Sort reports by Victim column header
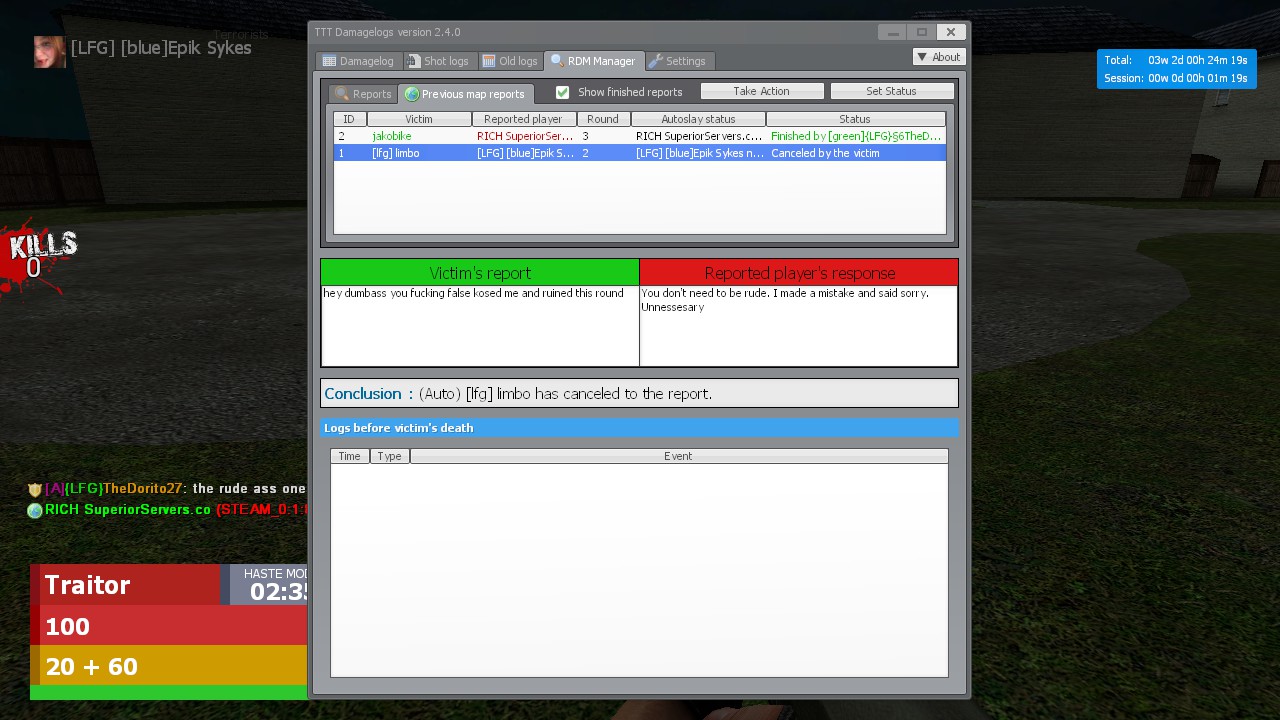This screenshot has height=720, width=1280. [419, 119]
